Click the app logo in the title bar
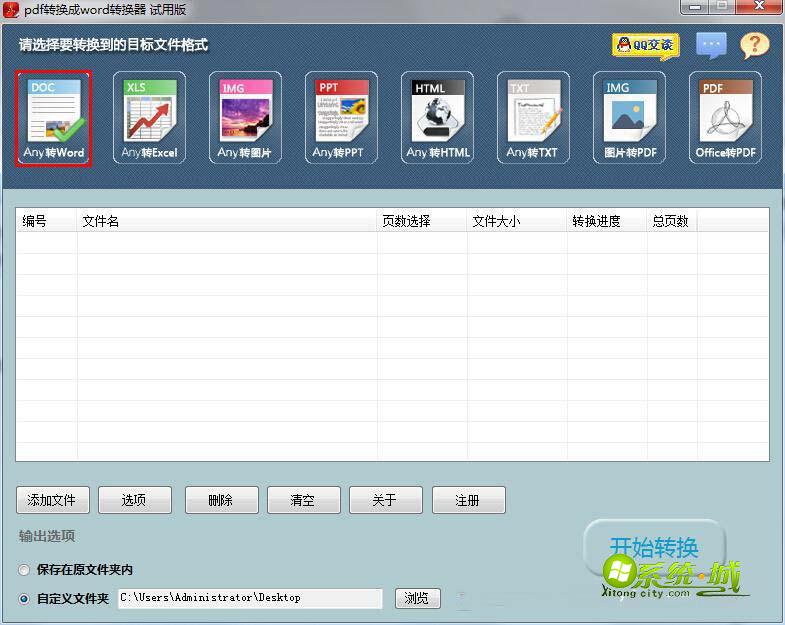The width and height of the screenshot is (785, 625). (11, 10)
